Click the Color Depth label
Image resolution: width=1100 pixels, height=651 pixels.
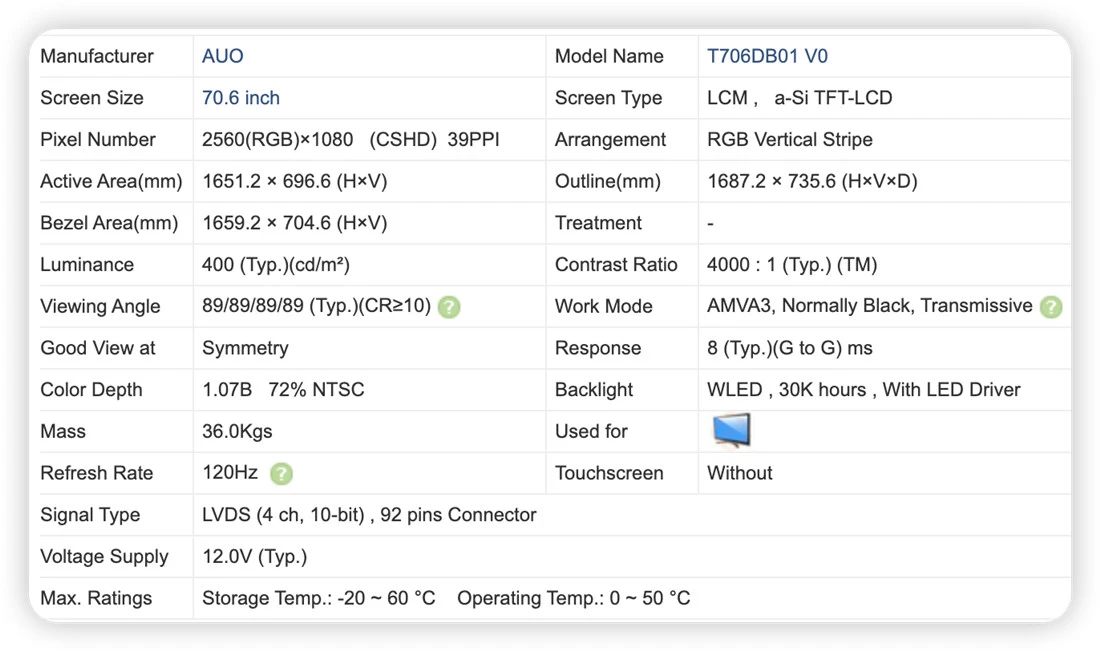(x=91, y=390)
